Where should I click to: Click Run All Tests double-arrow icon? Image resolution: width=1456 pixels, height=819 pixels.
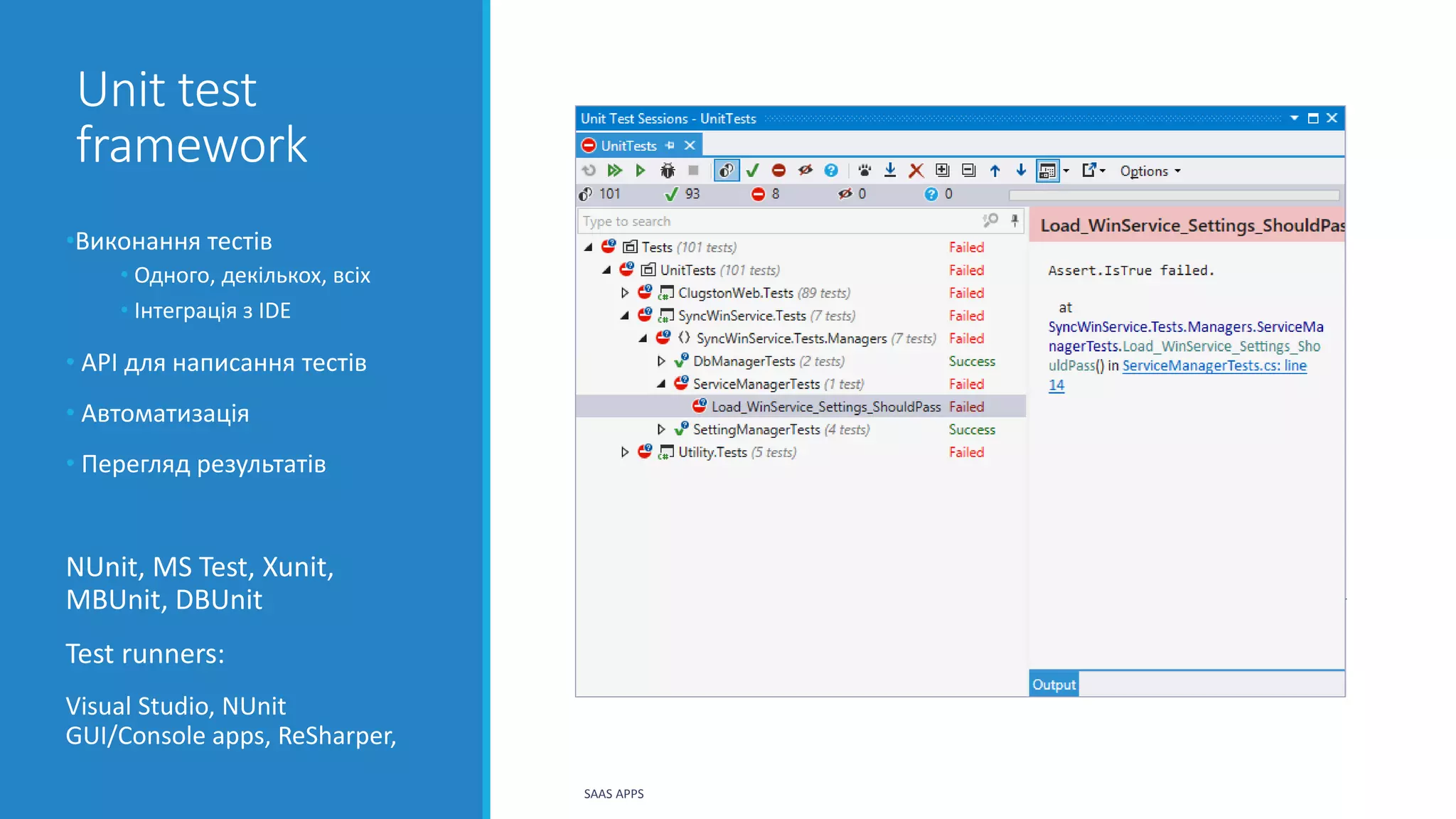(614, 171)
